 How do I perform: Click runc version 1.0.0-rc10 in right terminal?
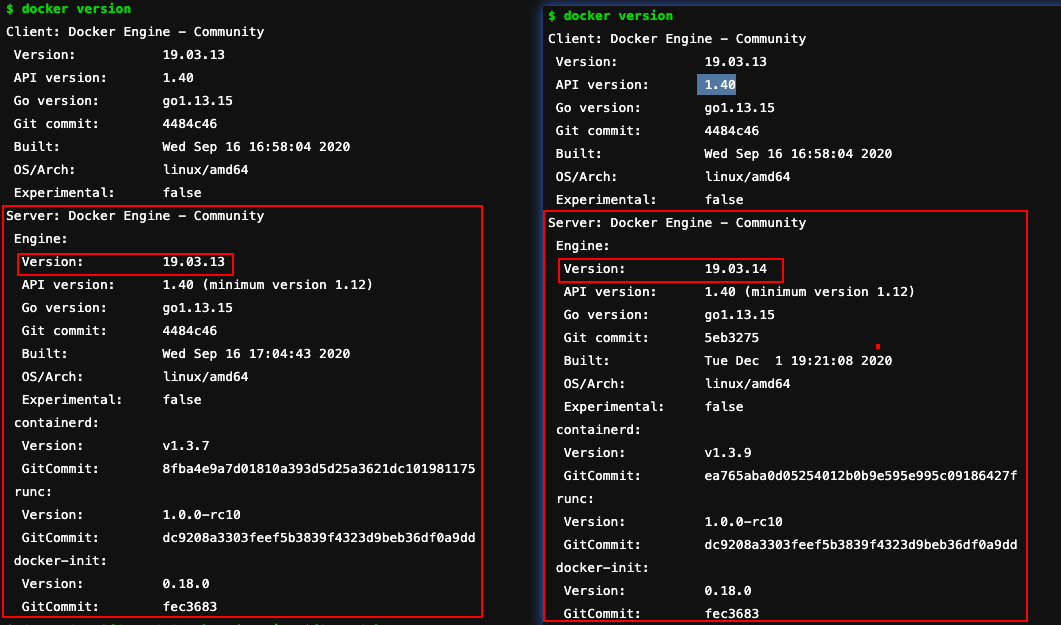(x=744, y=522)
